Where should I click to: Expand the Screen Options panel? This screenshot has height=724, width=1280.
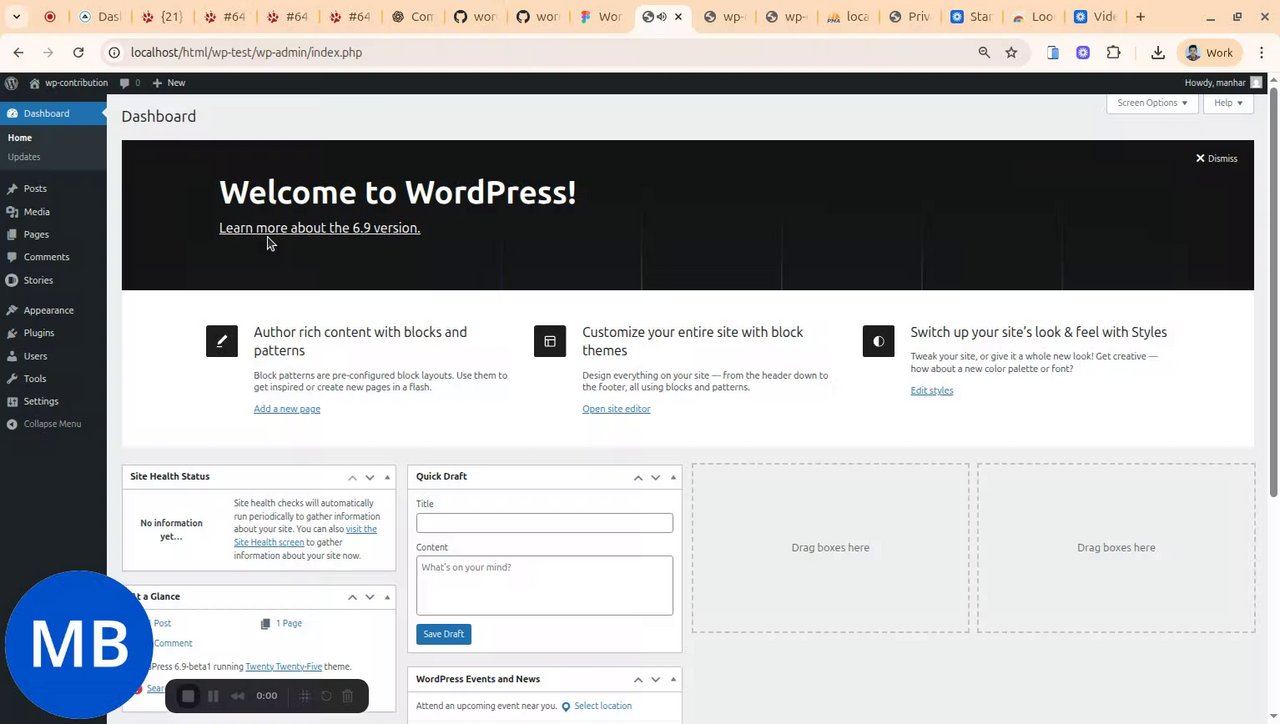[1152, 103]
